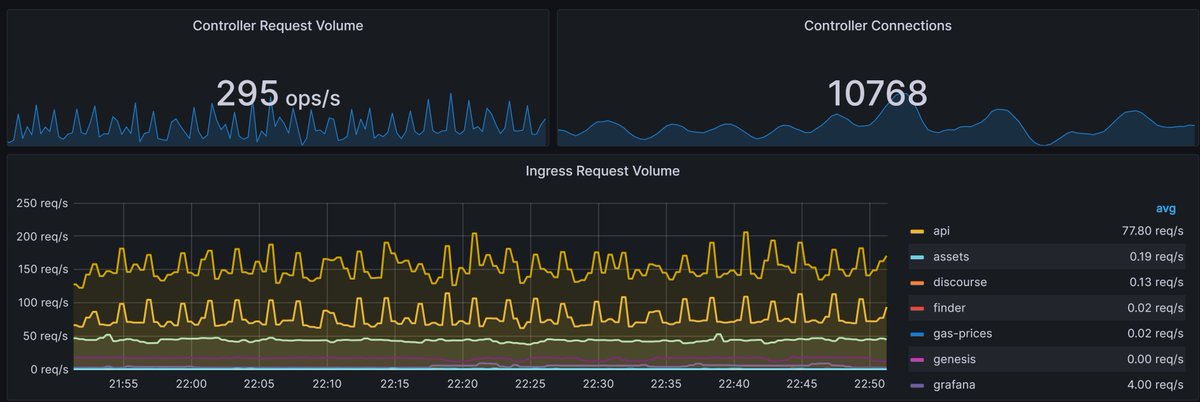Open the Ingress Request Volume panel title
The width and height of the screenshot is (1200, 402).
point(602,171)
